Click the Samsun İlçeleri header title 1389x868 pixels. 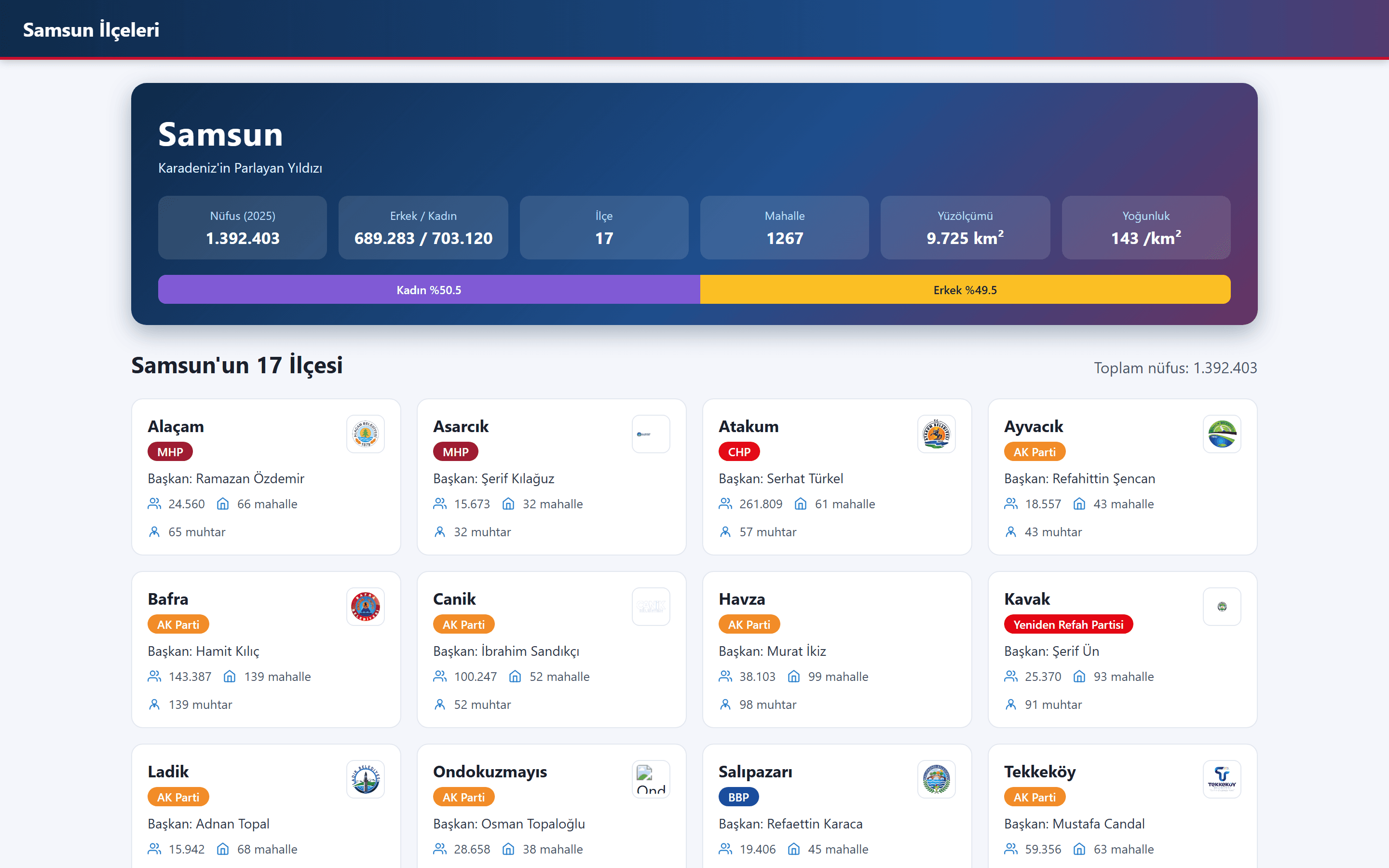pyautogui.click(x=91, y=30)
